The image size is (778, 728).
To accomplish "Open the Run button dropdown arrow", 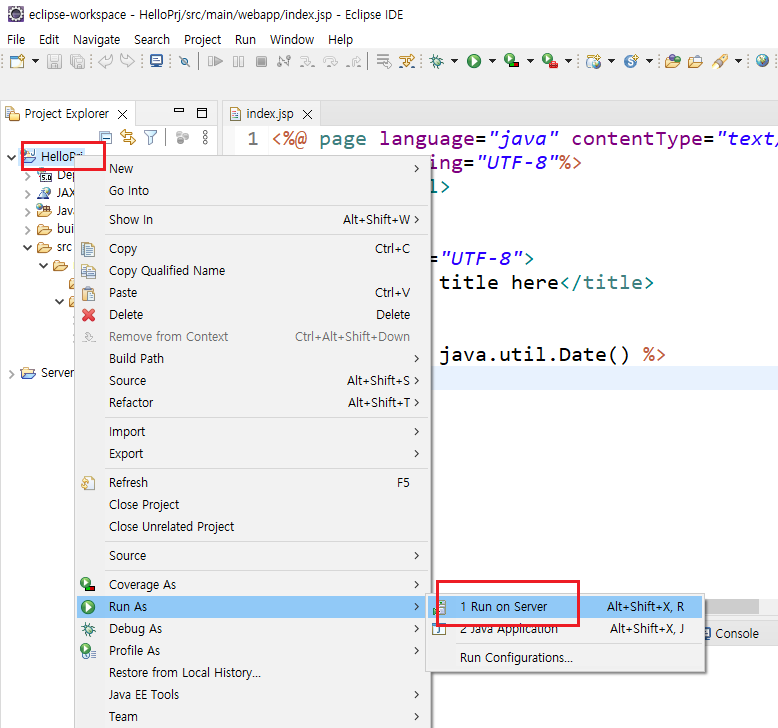I will [492, 61].
